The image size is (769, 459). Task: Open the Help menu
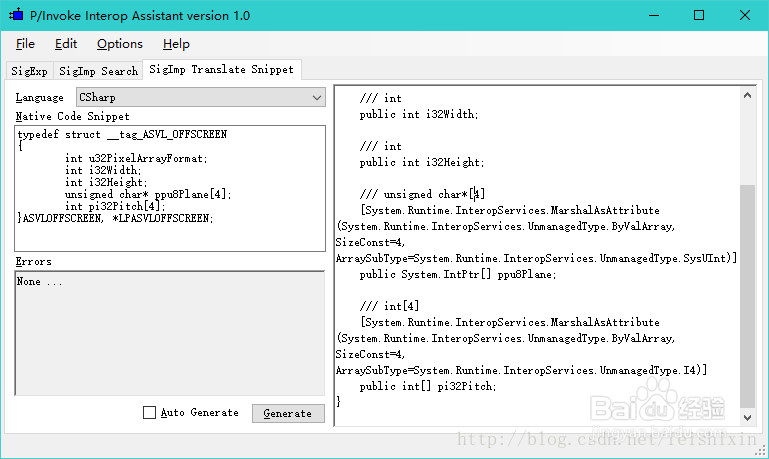[x=176, y=44]
